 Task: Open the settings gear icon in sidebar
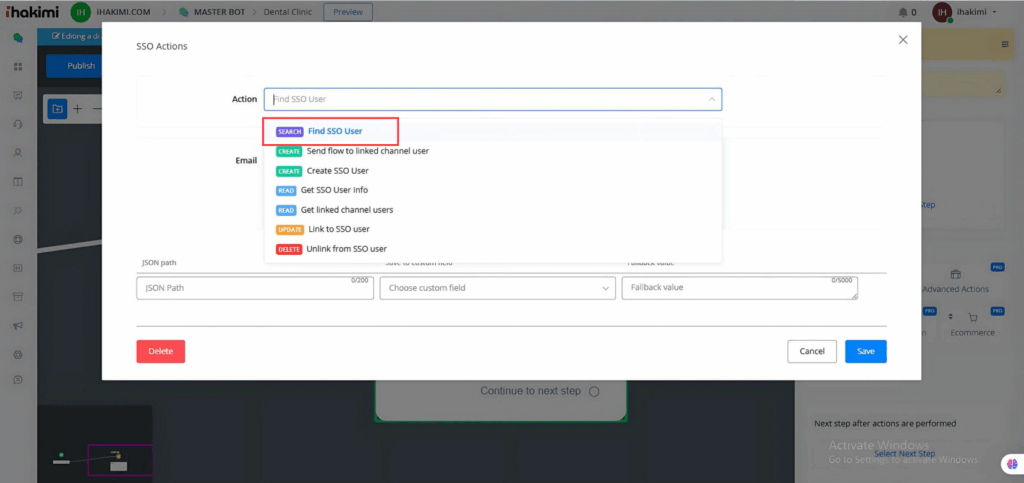coord(18,355)
